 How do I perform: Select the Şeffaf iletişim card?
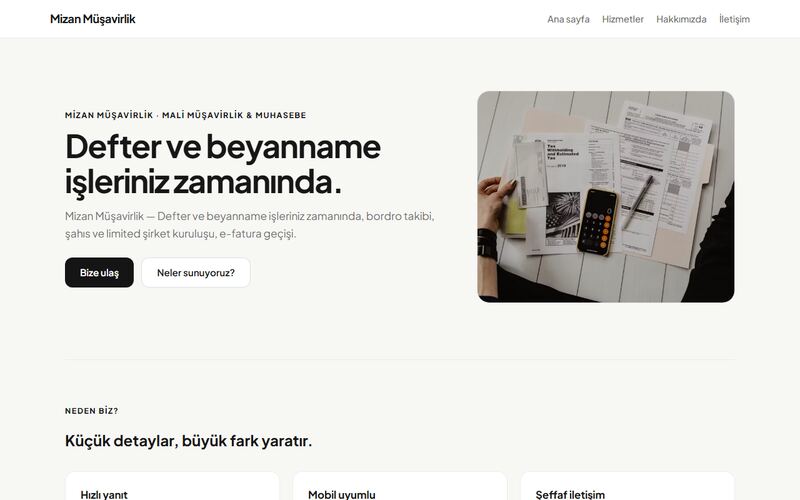(x=628, y=486)
